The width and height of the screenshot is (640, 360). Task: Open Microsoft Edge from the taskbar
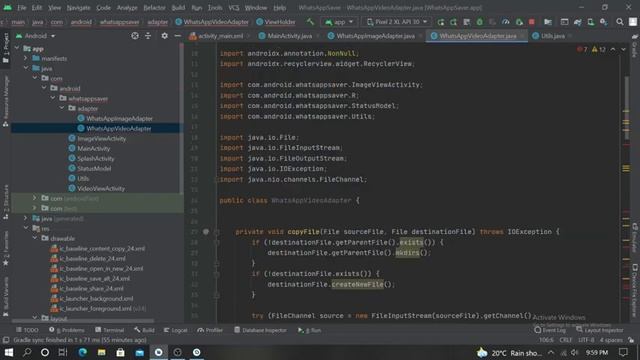coord(82,352)
